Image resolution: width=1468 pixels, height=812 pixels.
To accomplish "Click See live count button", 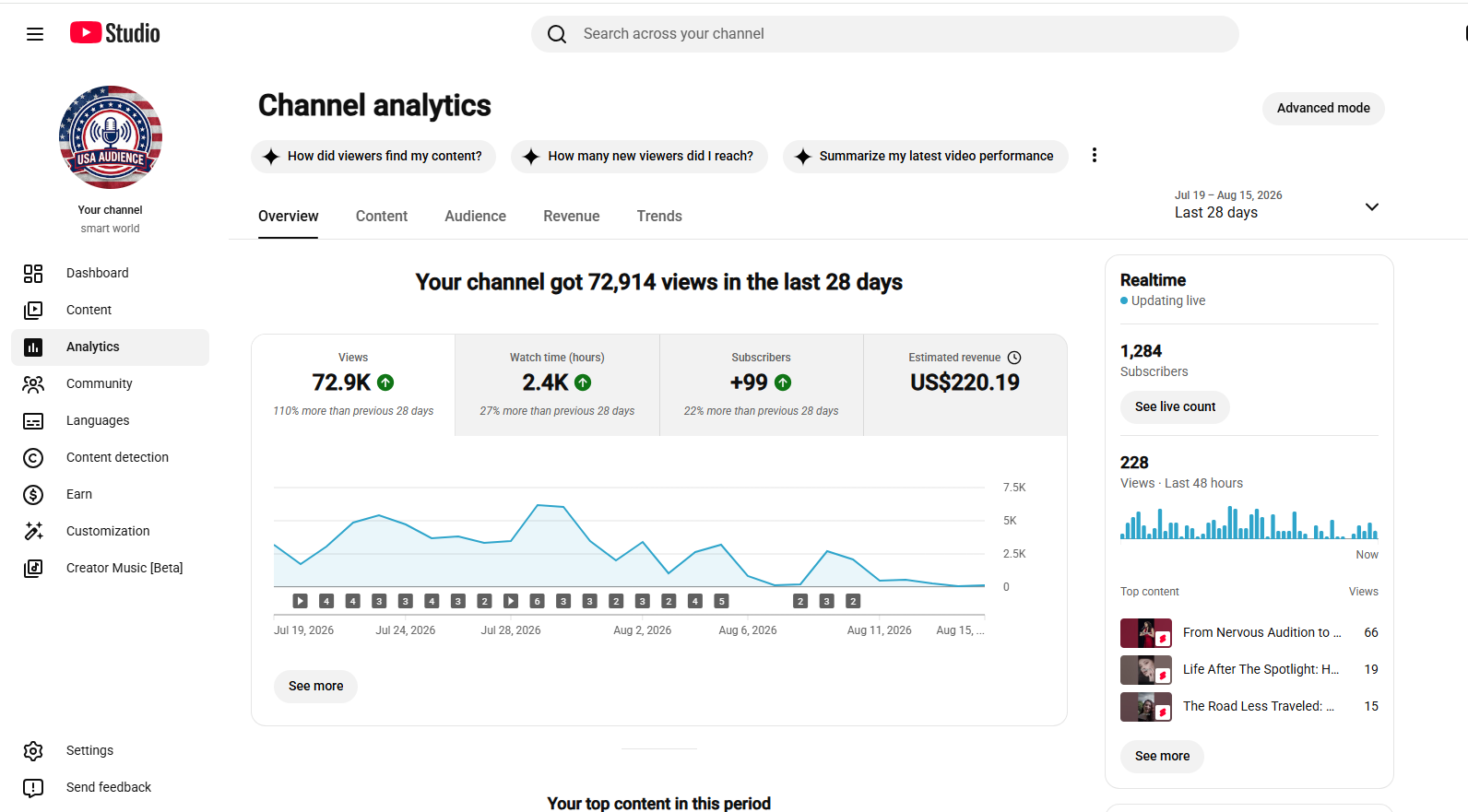I will (x=1175, y=406).
